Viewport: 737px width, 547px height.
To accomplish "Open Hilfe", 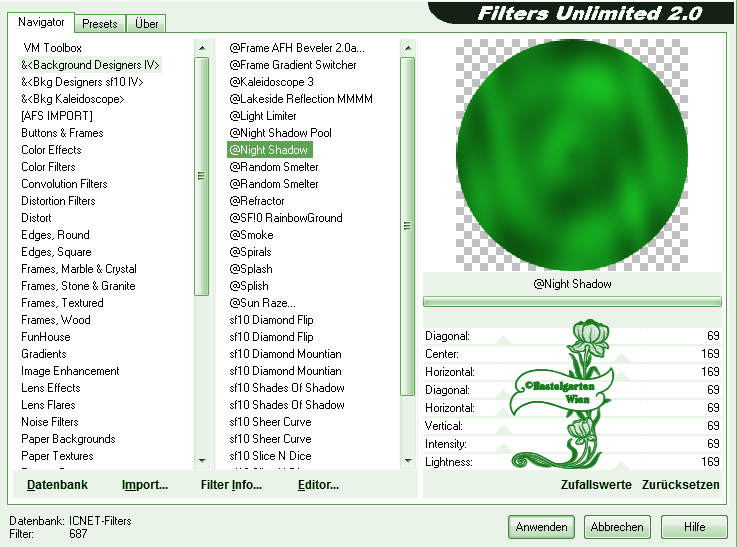I will pos(694,527).
